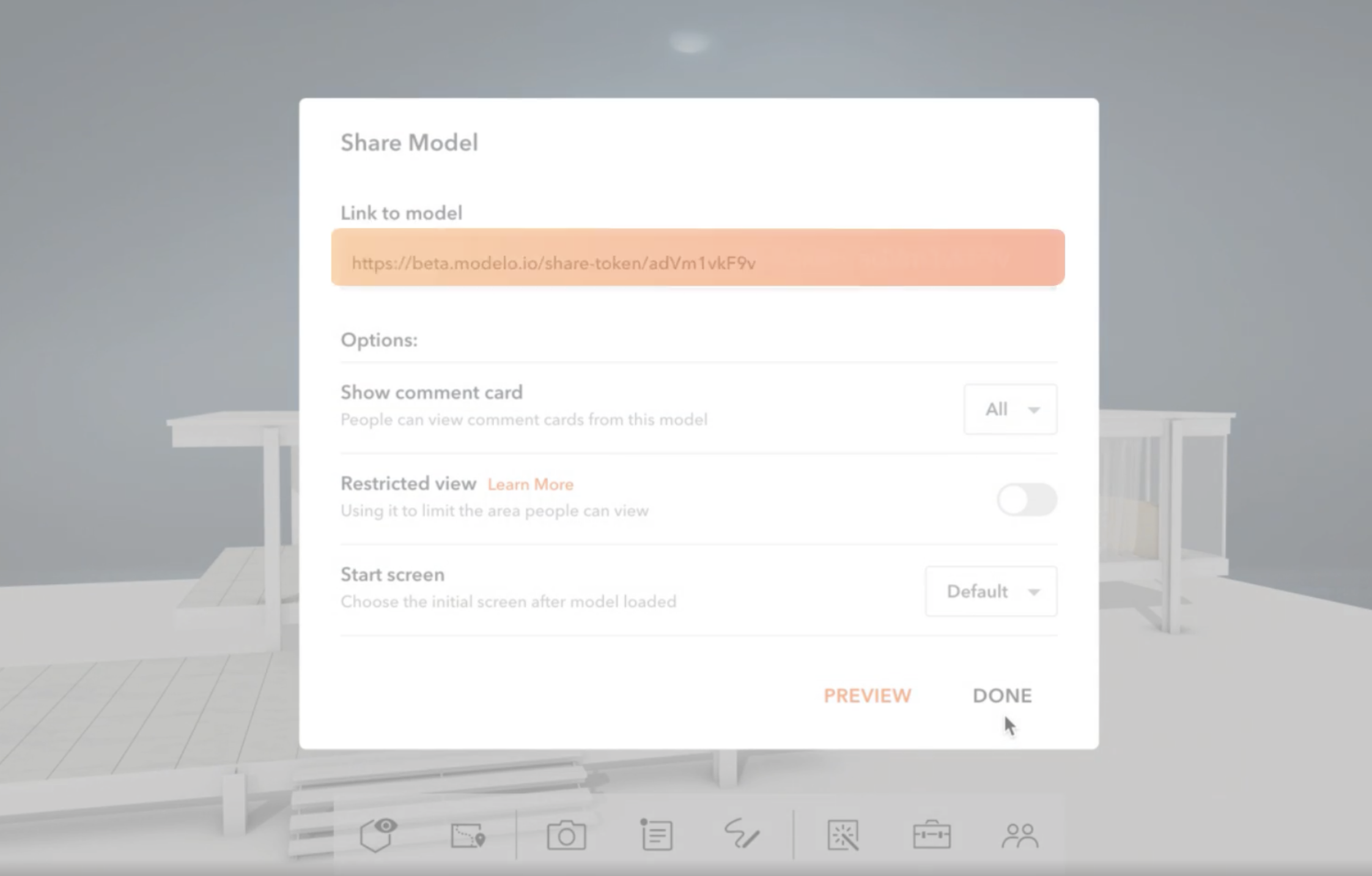Click the PREVIEW button
Image resolution: width=1372 pixels, height=876 pixels.
[x=867, y=696]
